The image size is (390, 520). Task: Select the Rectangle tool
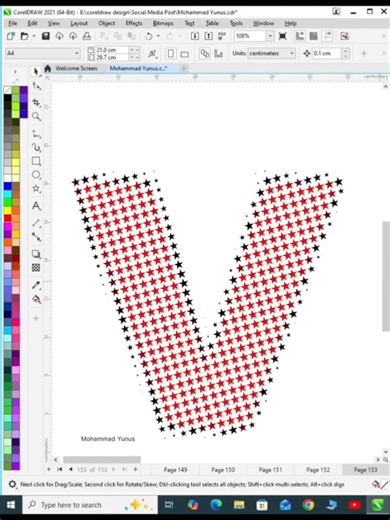[36, 161]
